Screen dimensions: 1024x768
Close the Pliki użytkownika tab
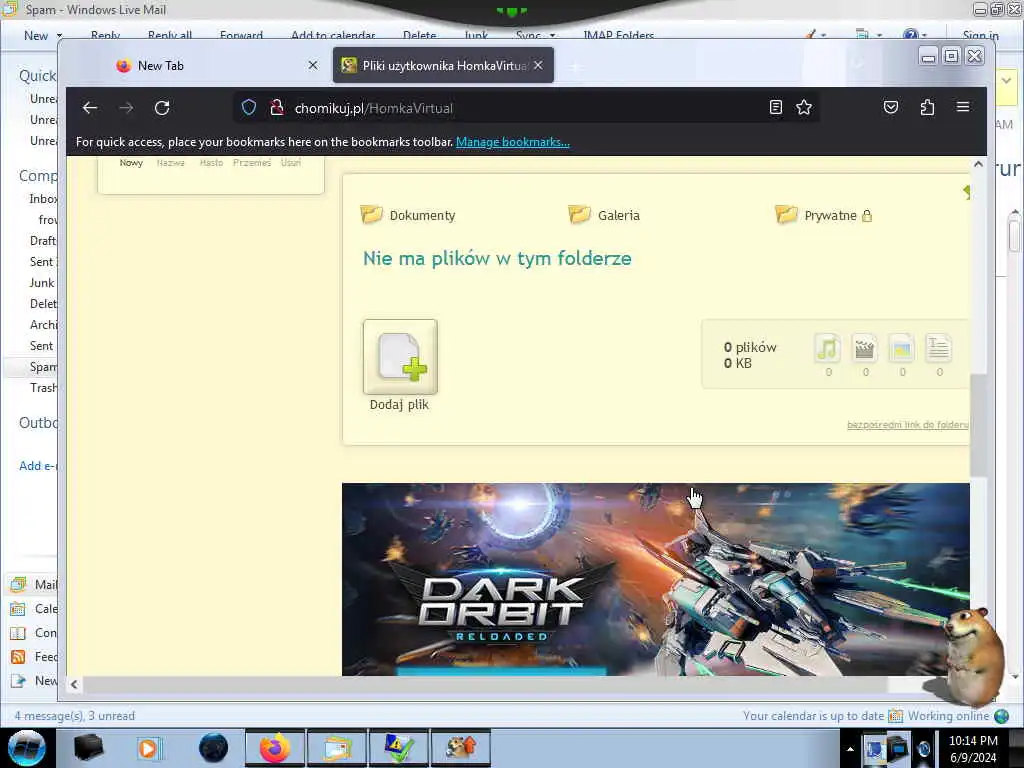click(x=538, y=65)
